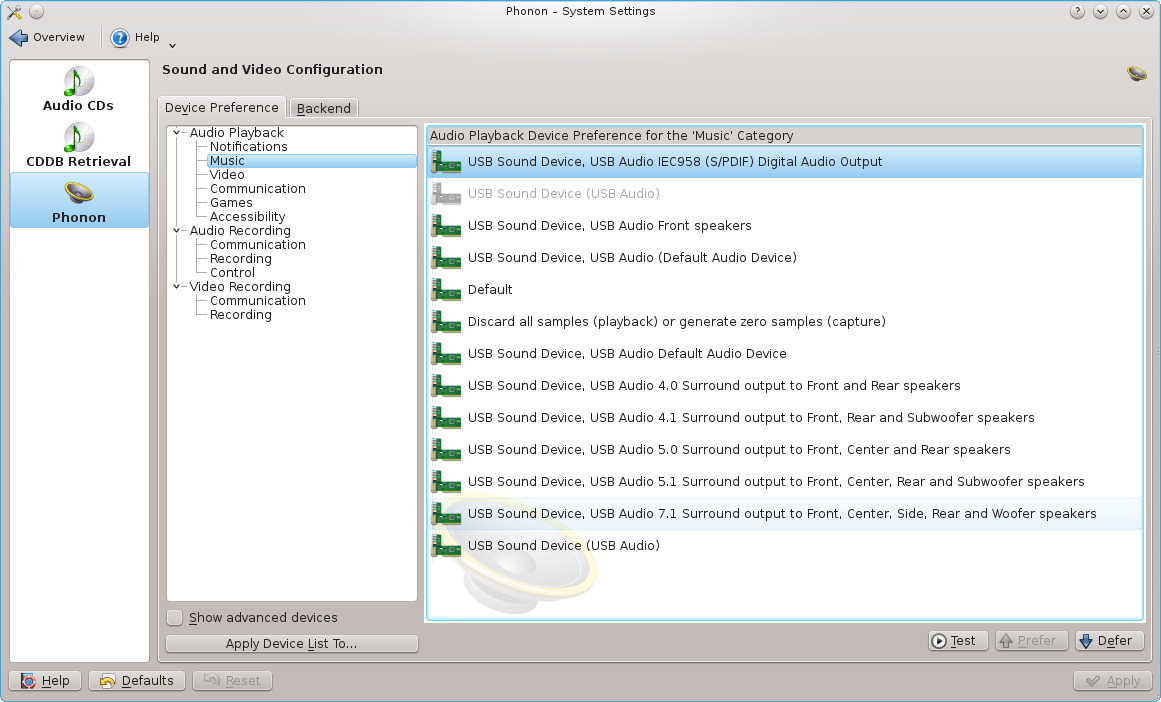Open the Audio CDs settings module
This screenshot has height=702, width=1161.
[x=78, y=89]
